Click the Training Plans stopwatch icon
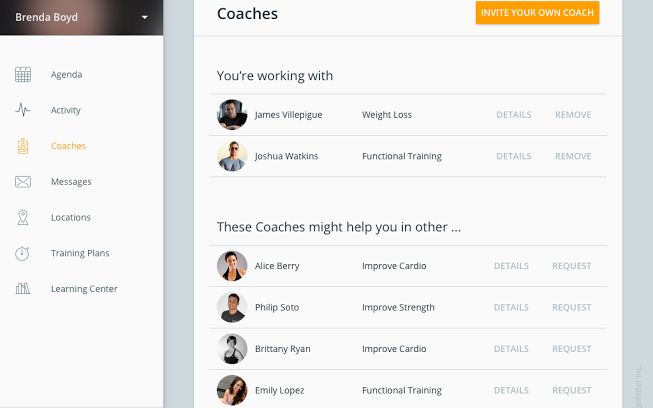The width and height of the screenshot is (653, 408). [x=22, y=253]
